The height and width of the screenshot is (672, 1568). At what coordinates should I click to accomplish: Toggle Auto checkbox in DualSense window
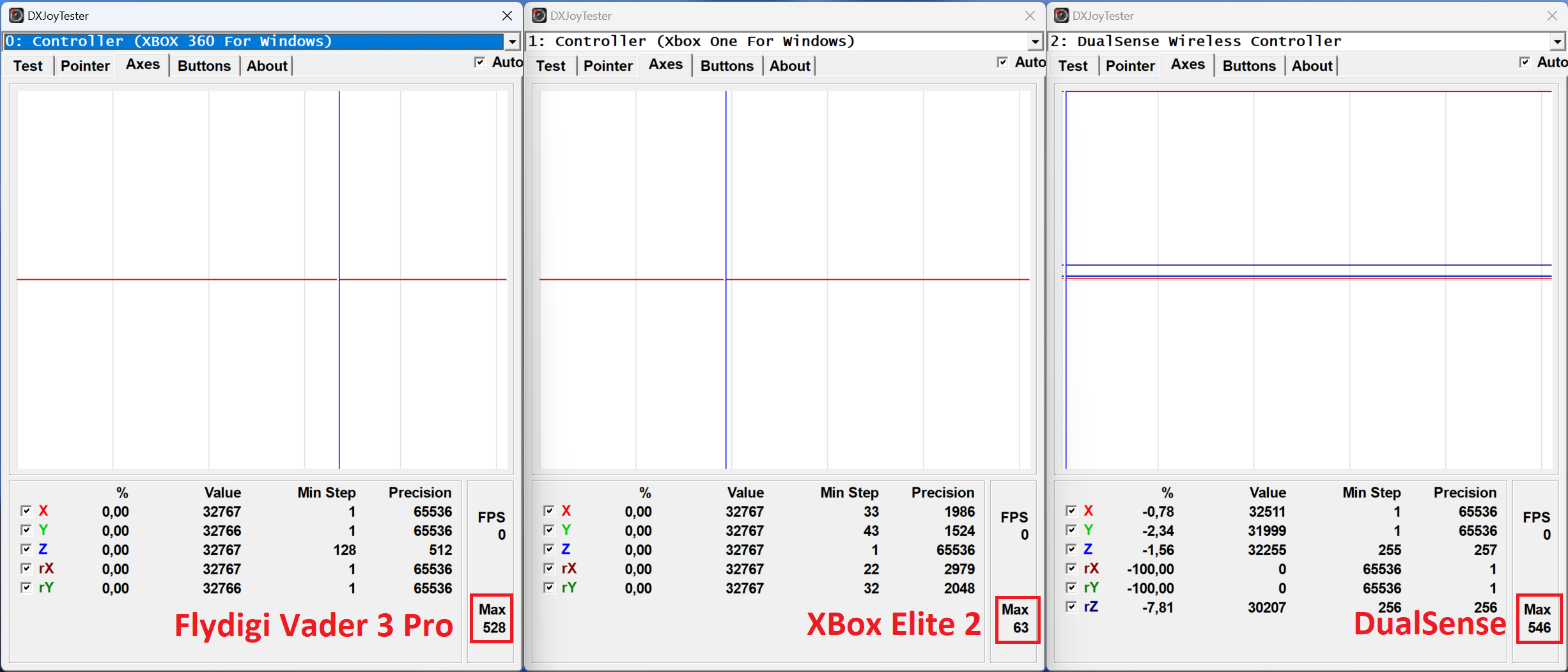pos(1525,62)
